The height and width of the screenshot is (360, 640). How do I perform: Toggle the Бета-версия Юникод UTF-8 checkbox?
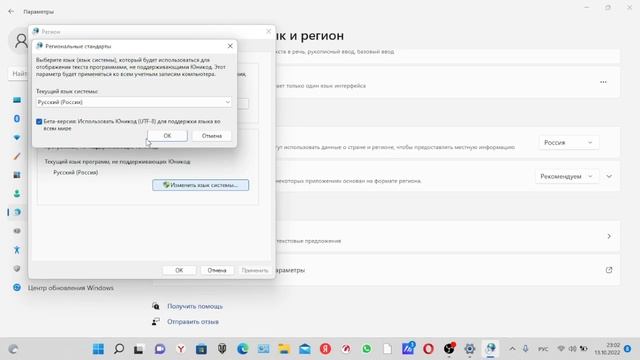click(39, 122)
